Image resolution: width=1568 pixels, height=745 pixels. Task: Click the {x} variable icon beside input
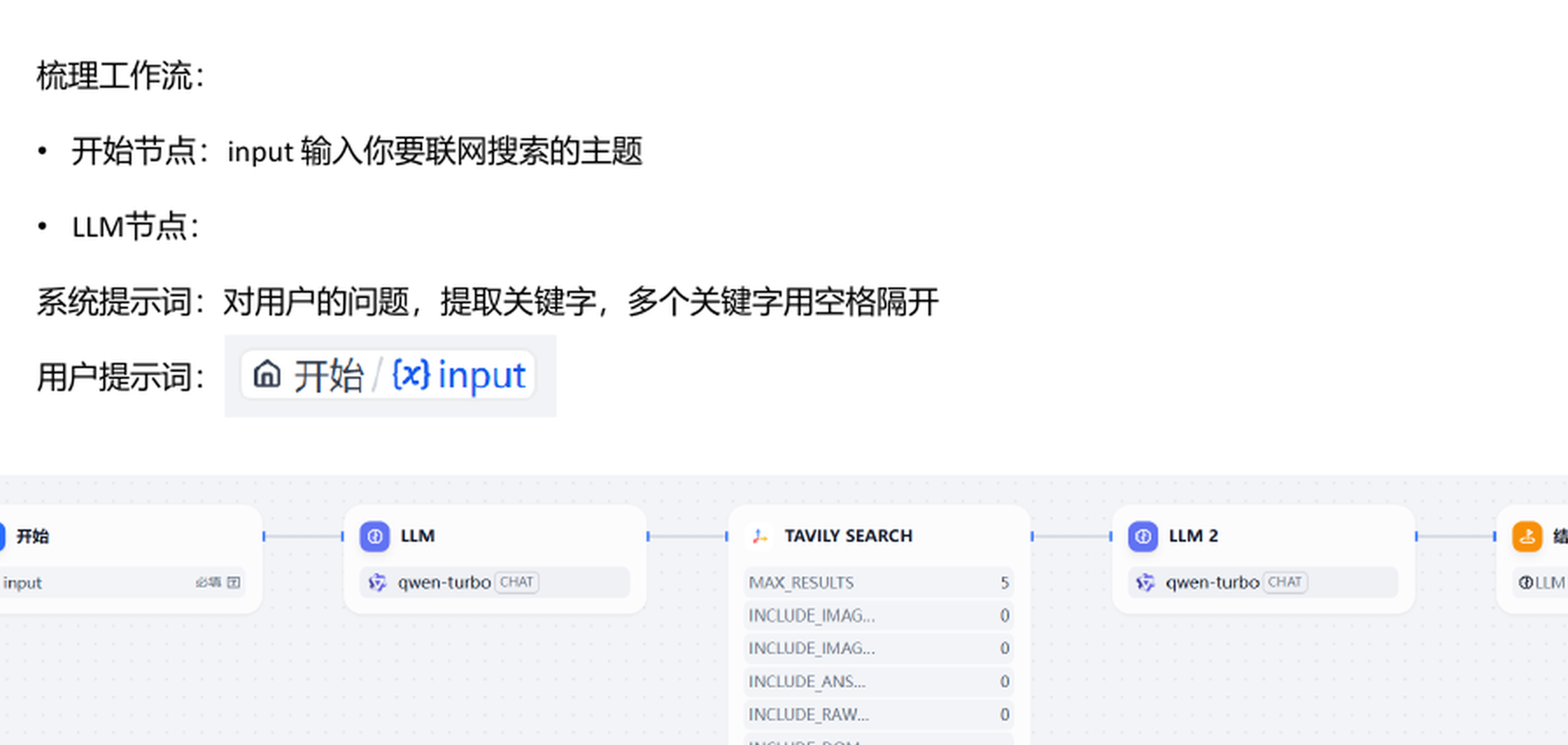pos(411,375)
